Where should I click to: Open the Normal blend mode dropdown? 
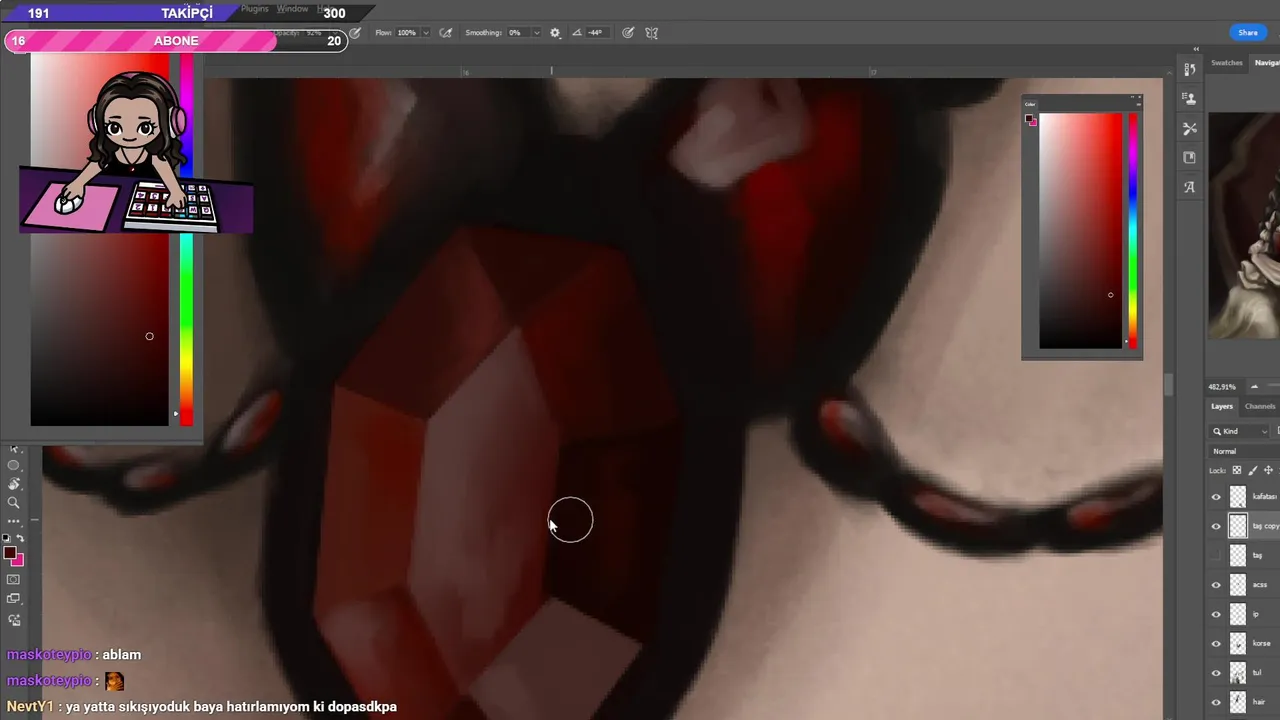[1244, 451]
